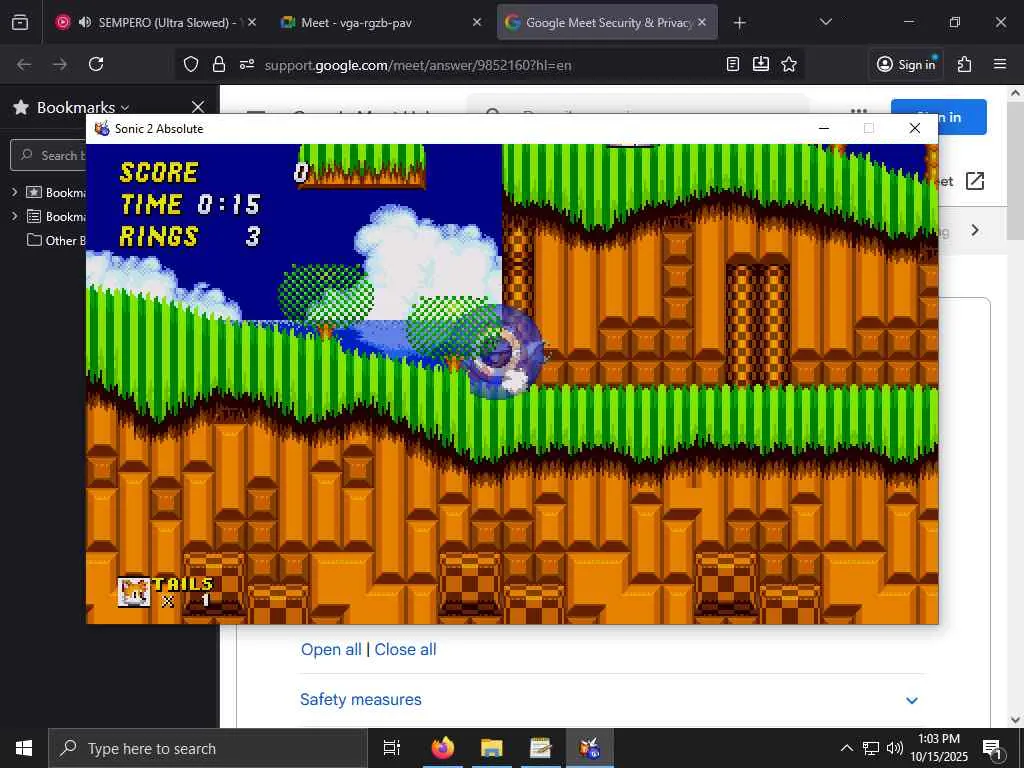Viewport: 1024px width, 768px height.
Task: Open site permissions icon in address bar
Action: pyautogui.click(x=247, y=64)
